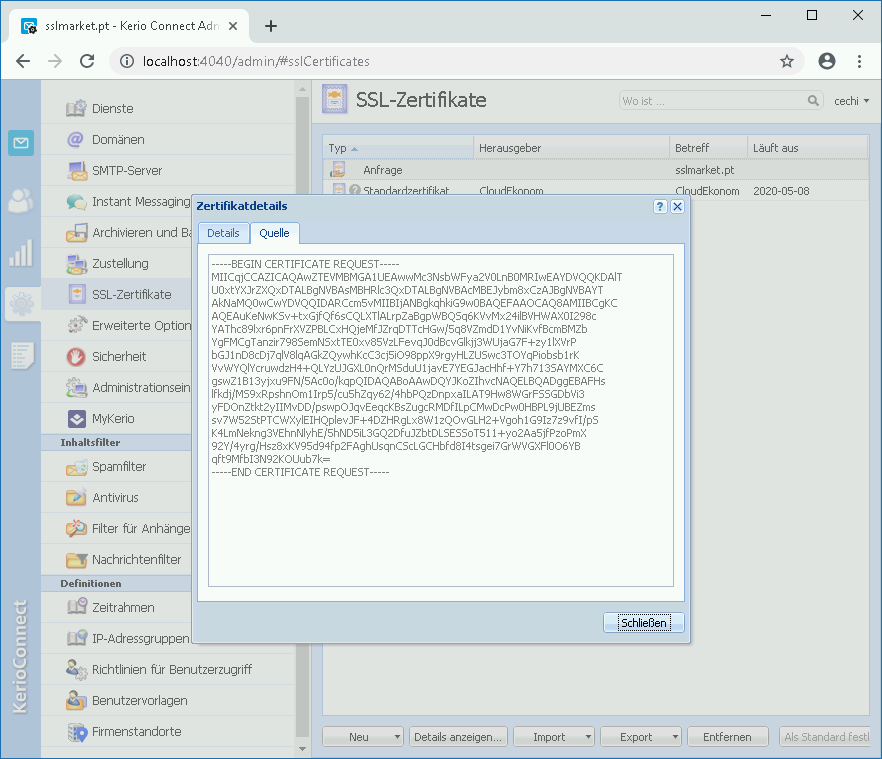Expand the Import dropdown arrow
The height and width of the screenshot is (759, 882).
pyautogui.click(x=588, y=736)
